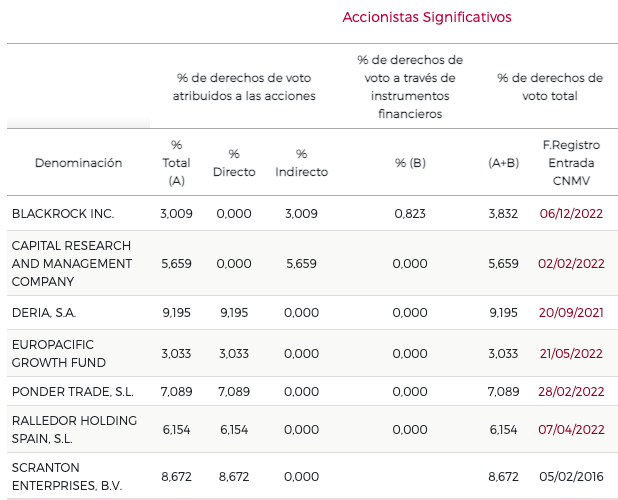The image size is (618, 500).
Task: Open the 05/02/2016 Scranton date entry
Action: click(572, 476)
